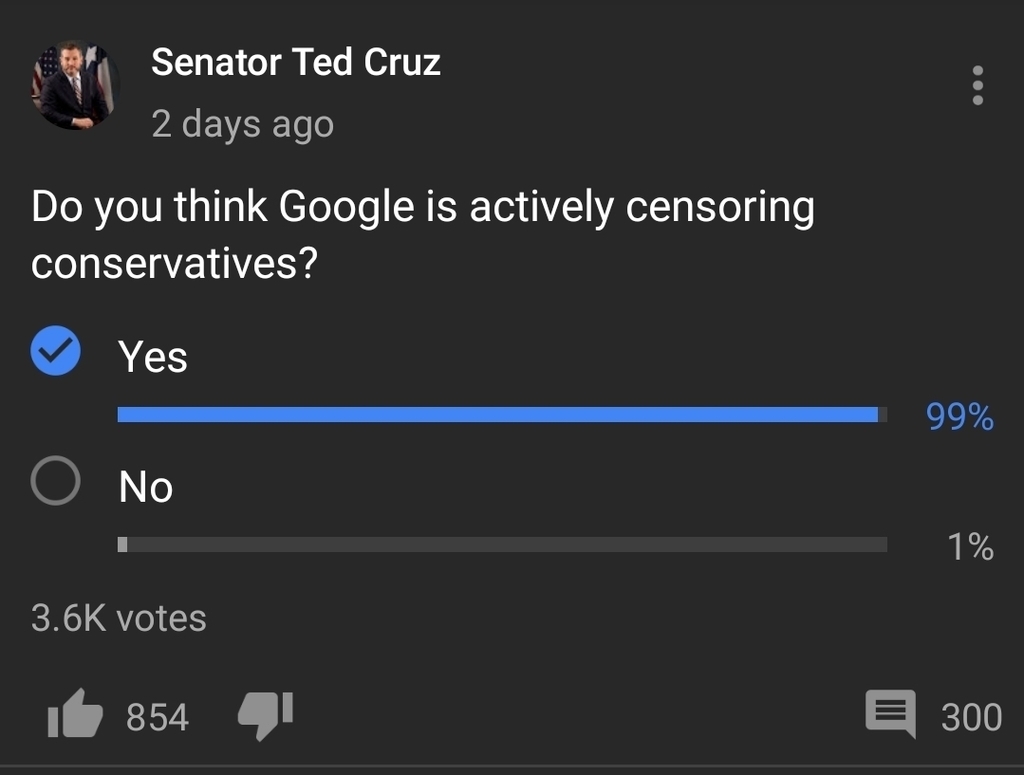The image size is (1024, 775).
Task: Click the 99% percentage label
Action: [959, 417]
